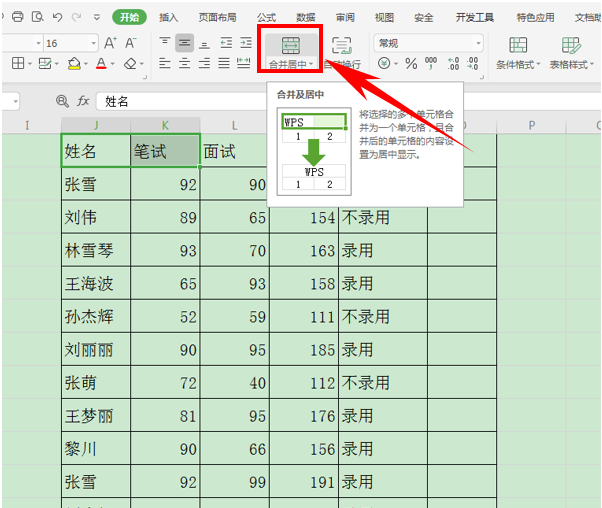Select the cell containing 笔试

click(x=165, y=151)
